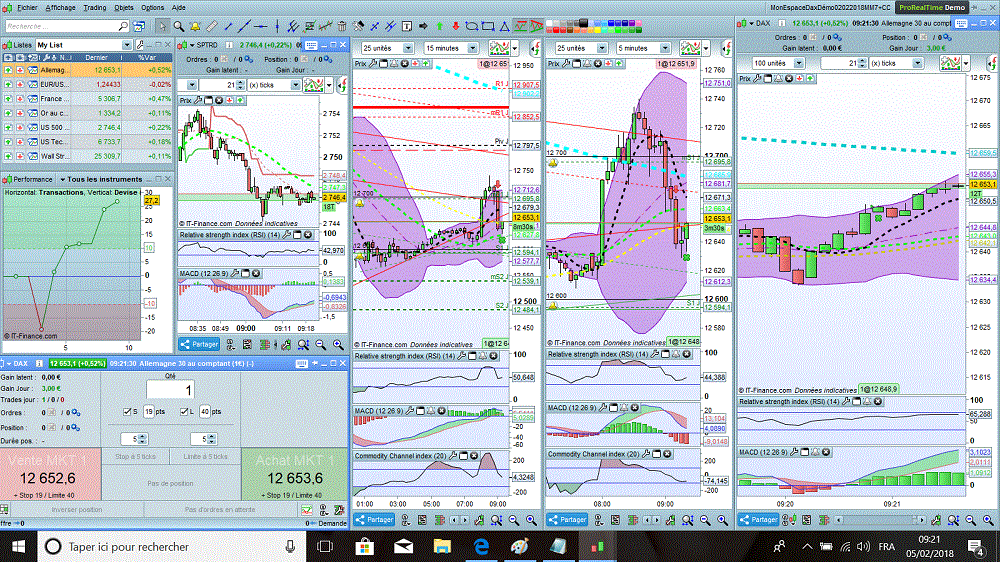
Task: Open the Affichage menu
Action: [x=60, y=8]
